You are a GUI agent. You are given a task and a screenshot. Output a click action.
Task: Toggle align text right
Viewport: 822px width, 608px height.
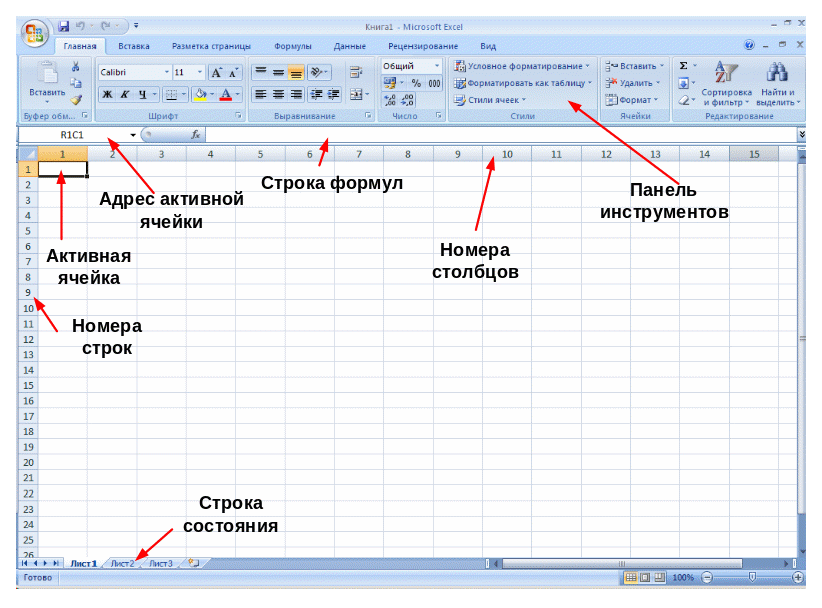[296, 94]
